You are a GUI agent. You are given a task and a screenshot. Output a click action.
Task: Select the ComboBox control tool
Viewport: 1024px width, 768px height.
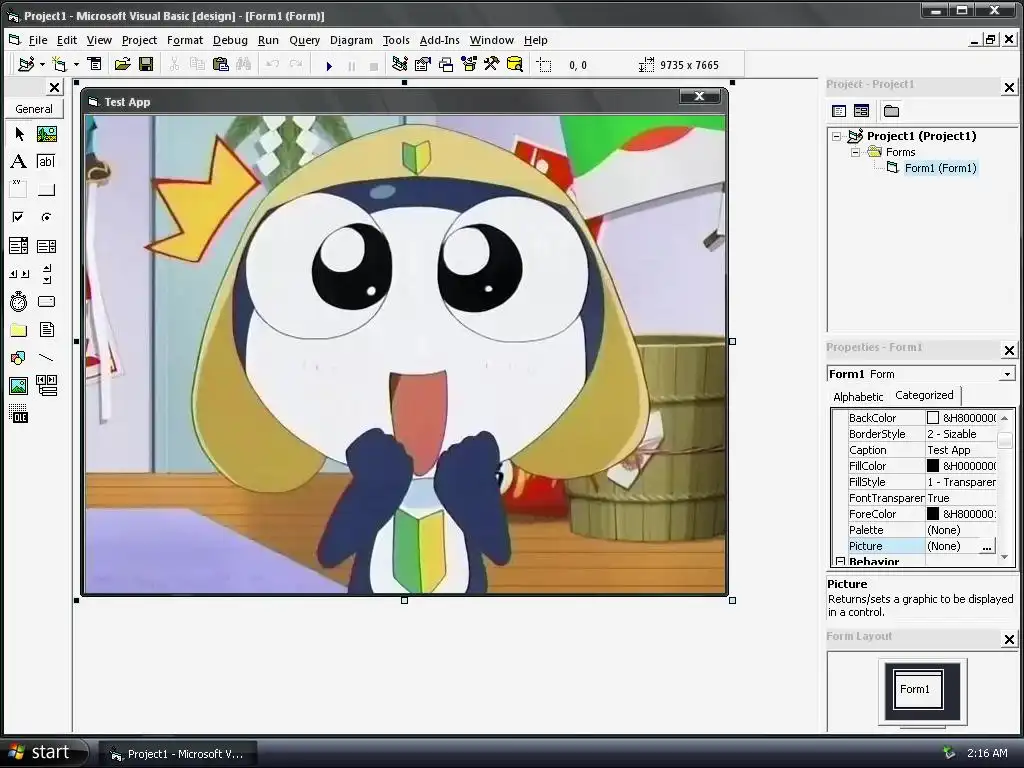[19, 246]
